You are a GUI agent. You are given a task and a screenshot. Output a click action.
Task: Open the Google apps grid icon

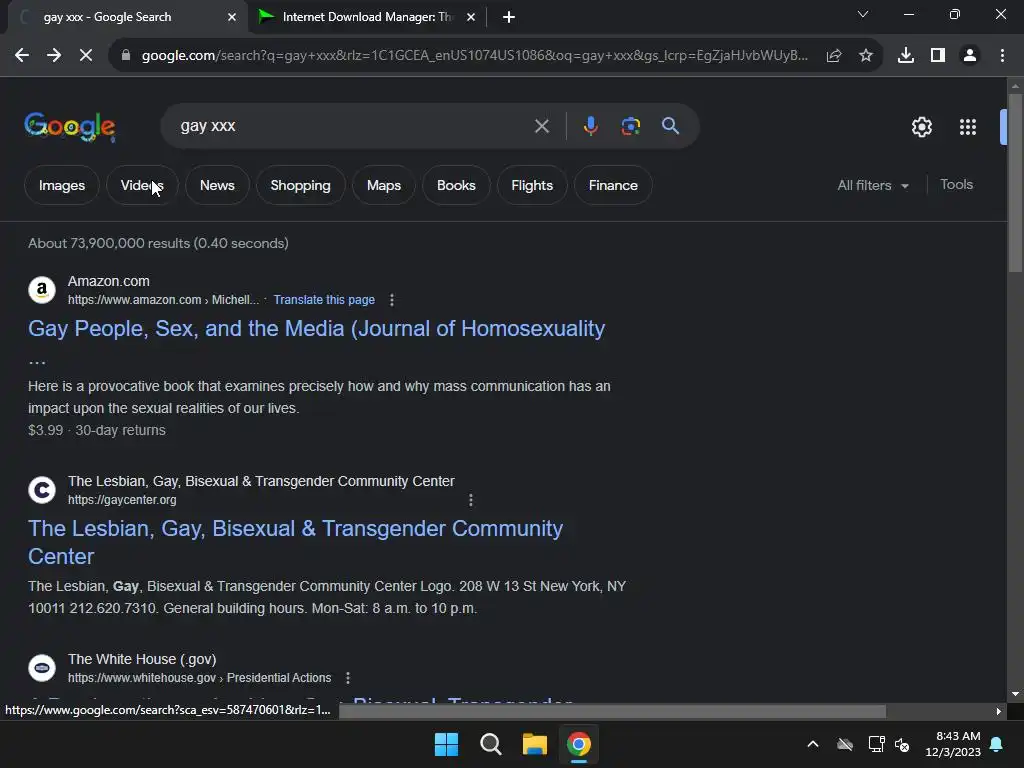point(968,127)
